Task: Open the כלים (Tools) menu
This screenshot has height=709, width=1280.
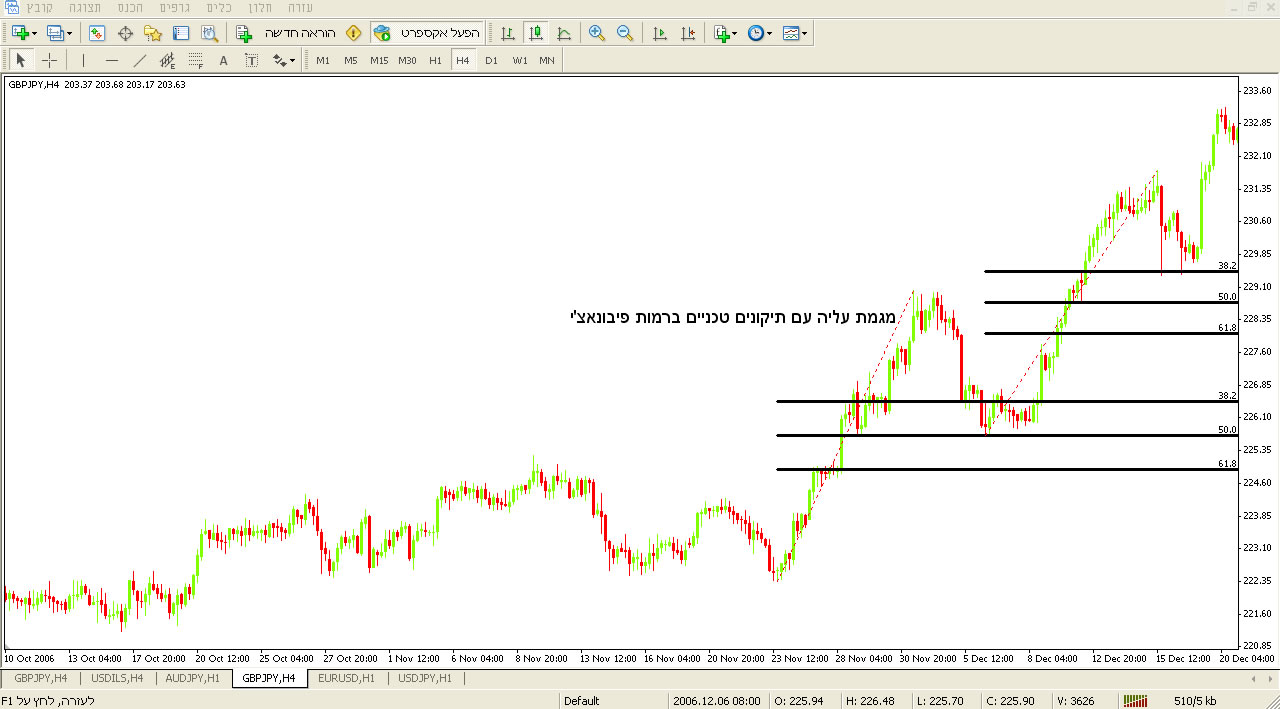Action: [218, 7]
